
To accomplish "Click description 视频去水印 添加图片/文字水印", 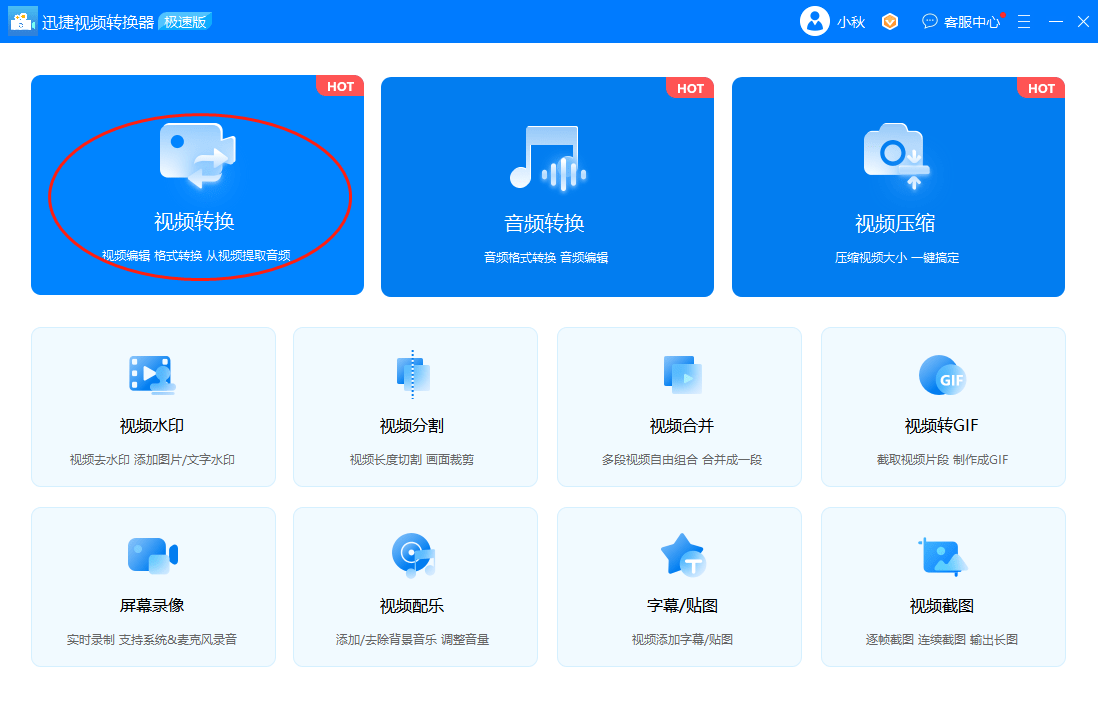I will [152, 460].
